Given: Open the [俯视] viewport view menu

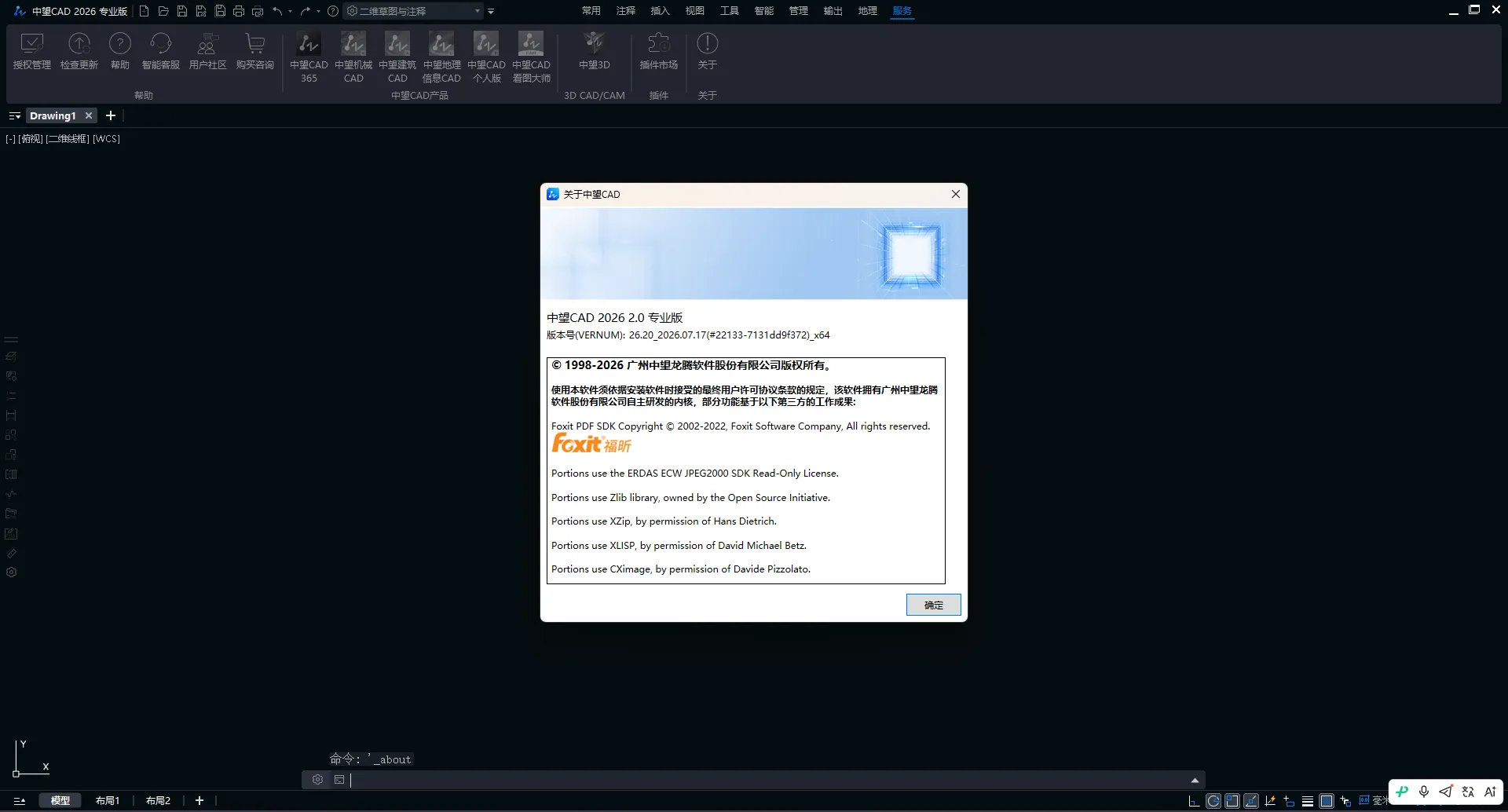Looking at the screenshot, I should (x=31, y=139).
